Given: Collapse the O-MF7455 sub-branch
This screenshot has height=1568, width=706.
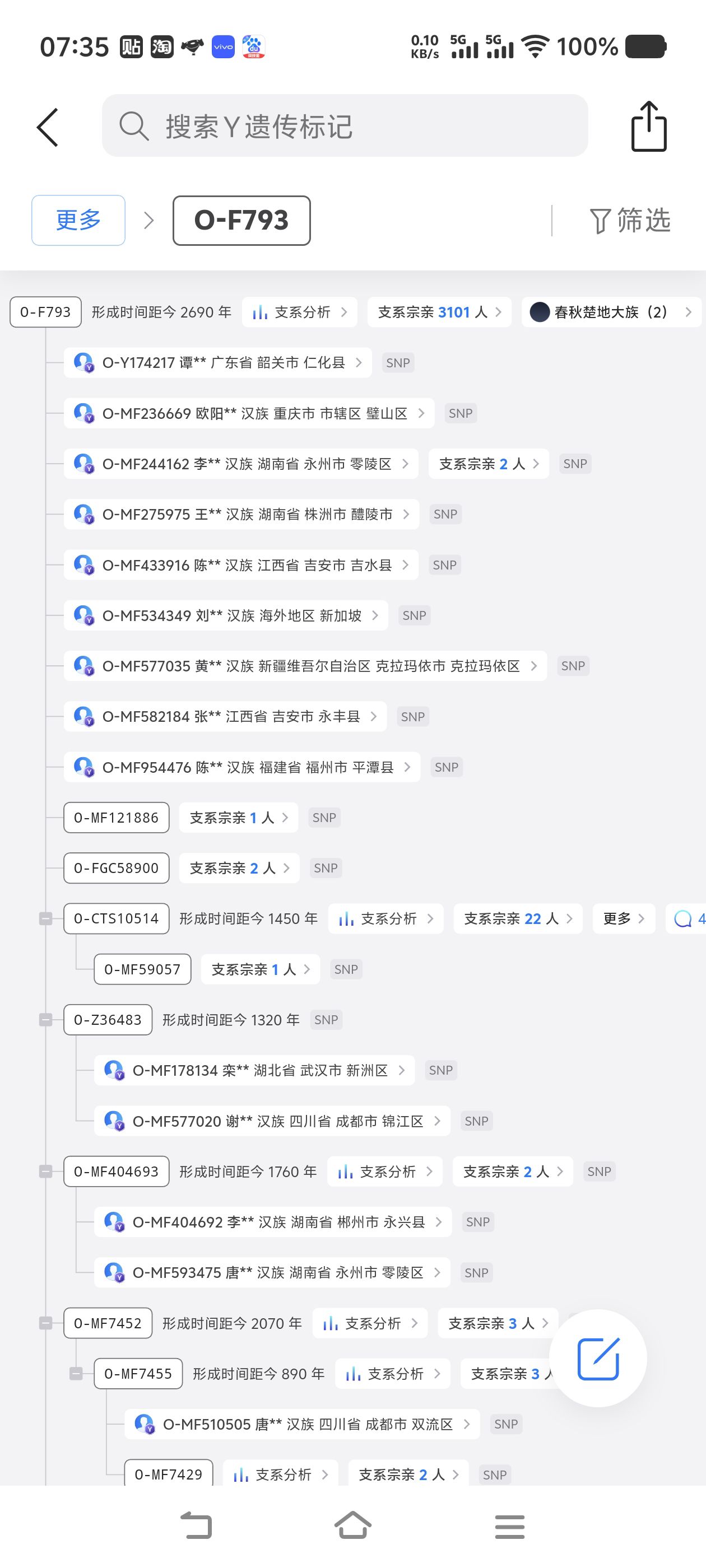Looking at the screenshot, I should (x=76, y=1373).
